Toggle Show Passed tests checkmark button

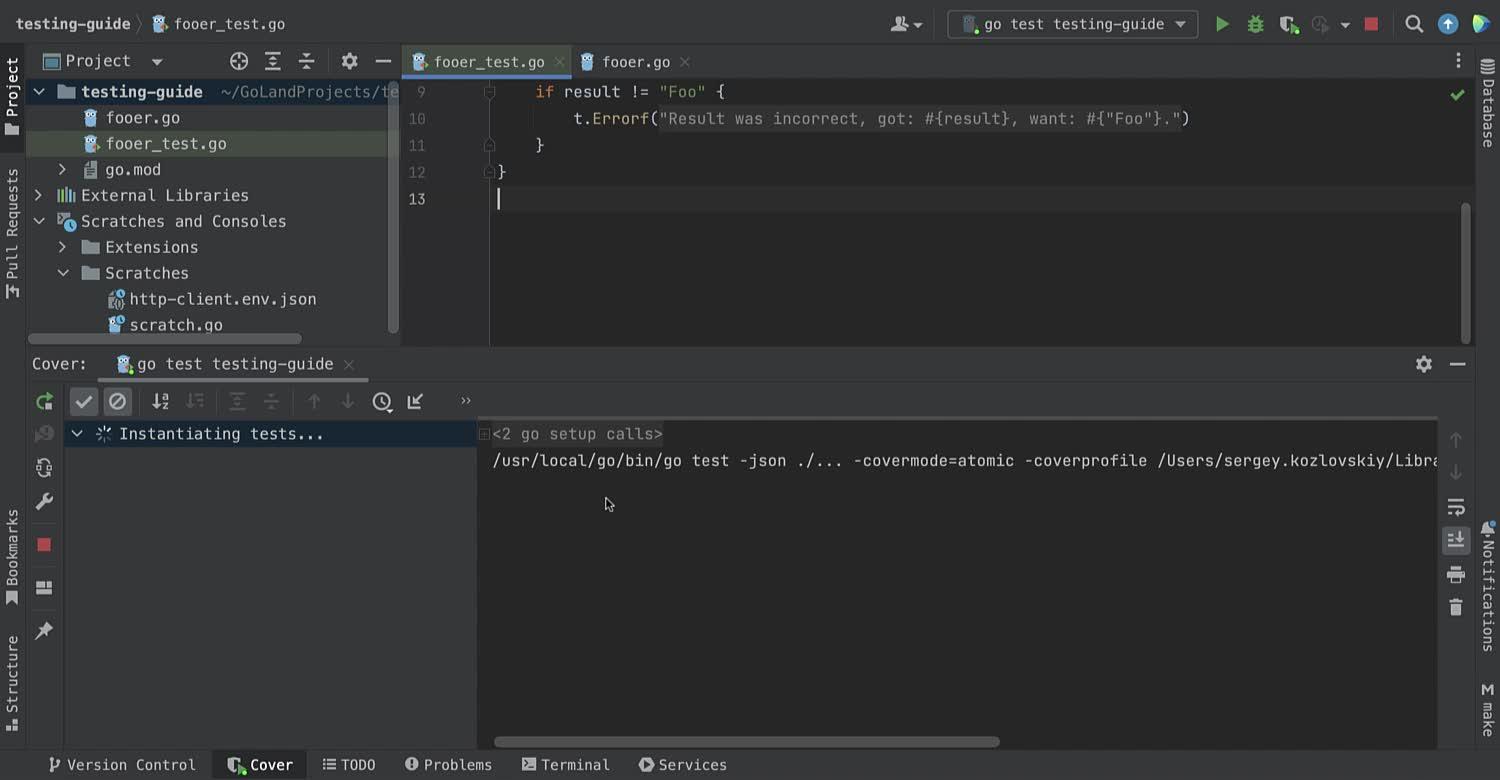pyautogui.click(x=84, y=402)
